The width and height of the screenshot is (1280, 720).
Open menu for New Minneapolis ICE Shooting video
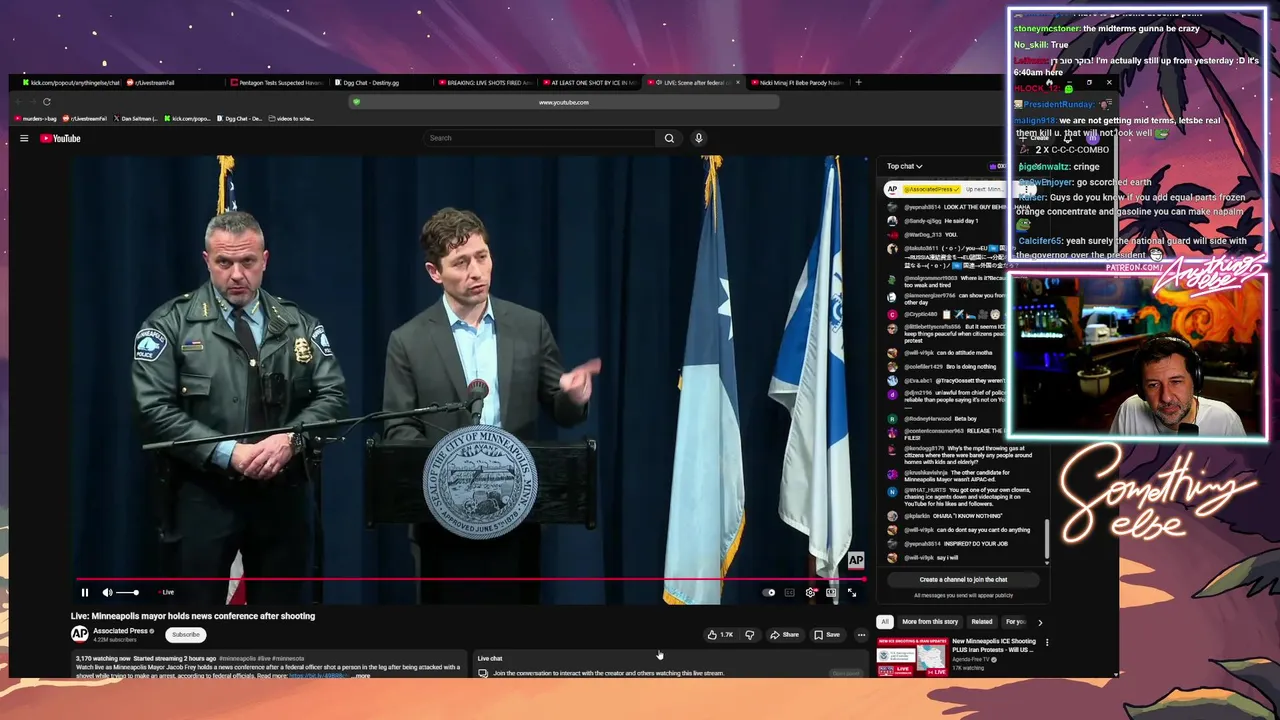tap(1047, 642)
